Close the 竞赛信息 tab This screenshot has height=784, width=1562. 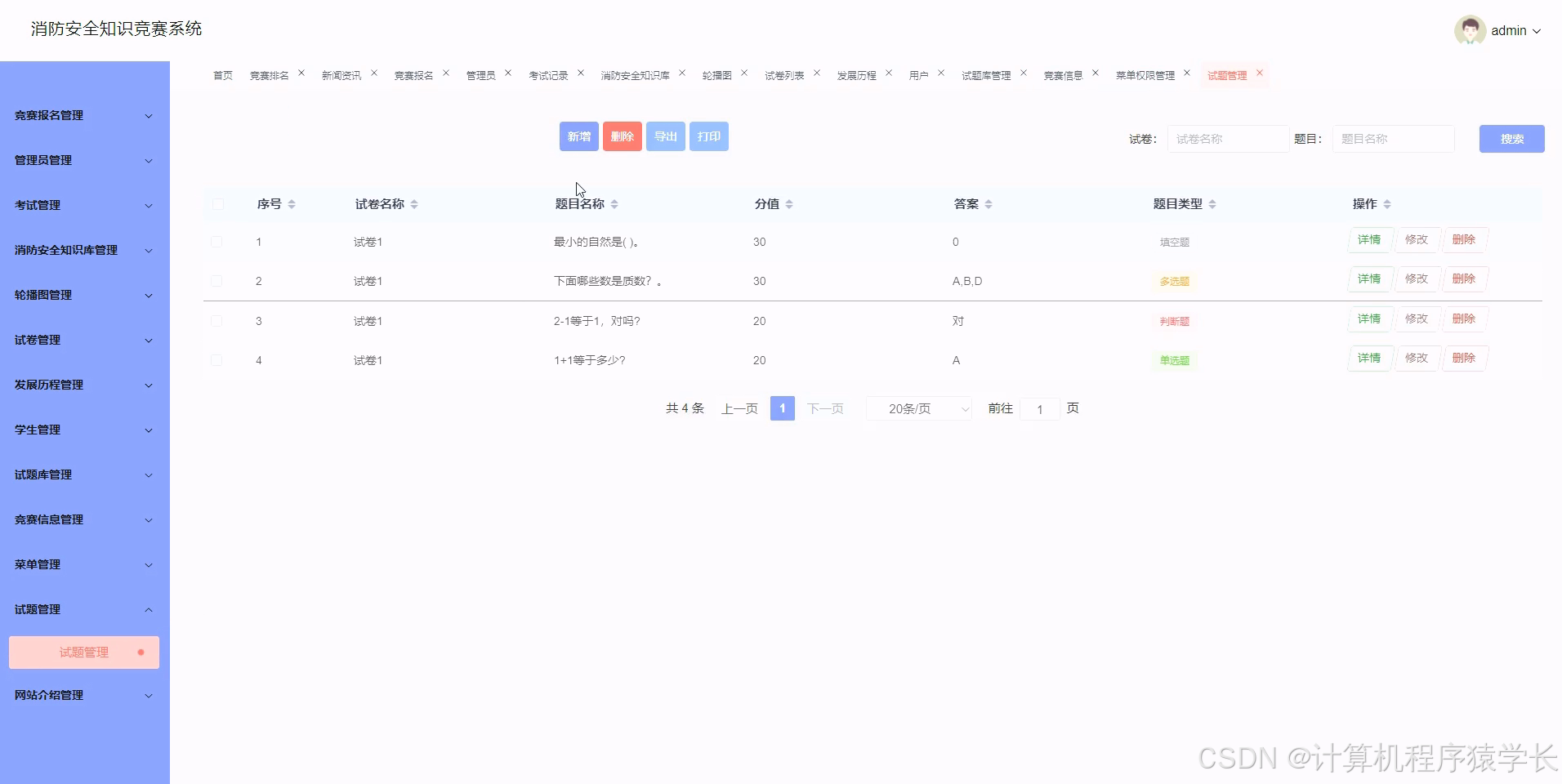(x=1096, y=73)
